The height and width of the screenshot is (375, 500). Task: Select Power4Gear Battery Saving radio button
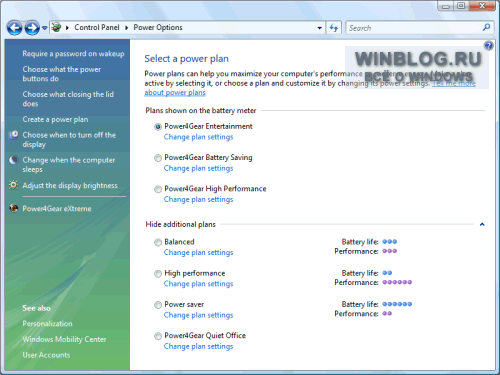click(158, 158)
